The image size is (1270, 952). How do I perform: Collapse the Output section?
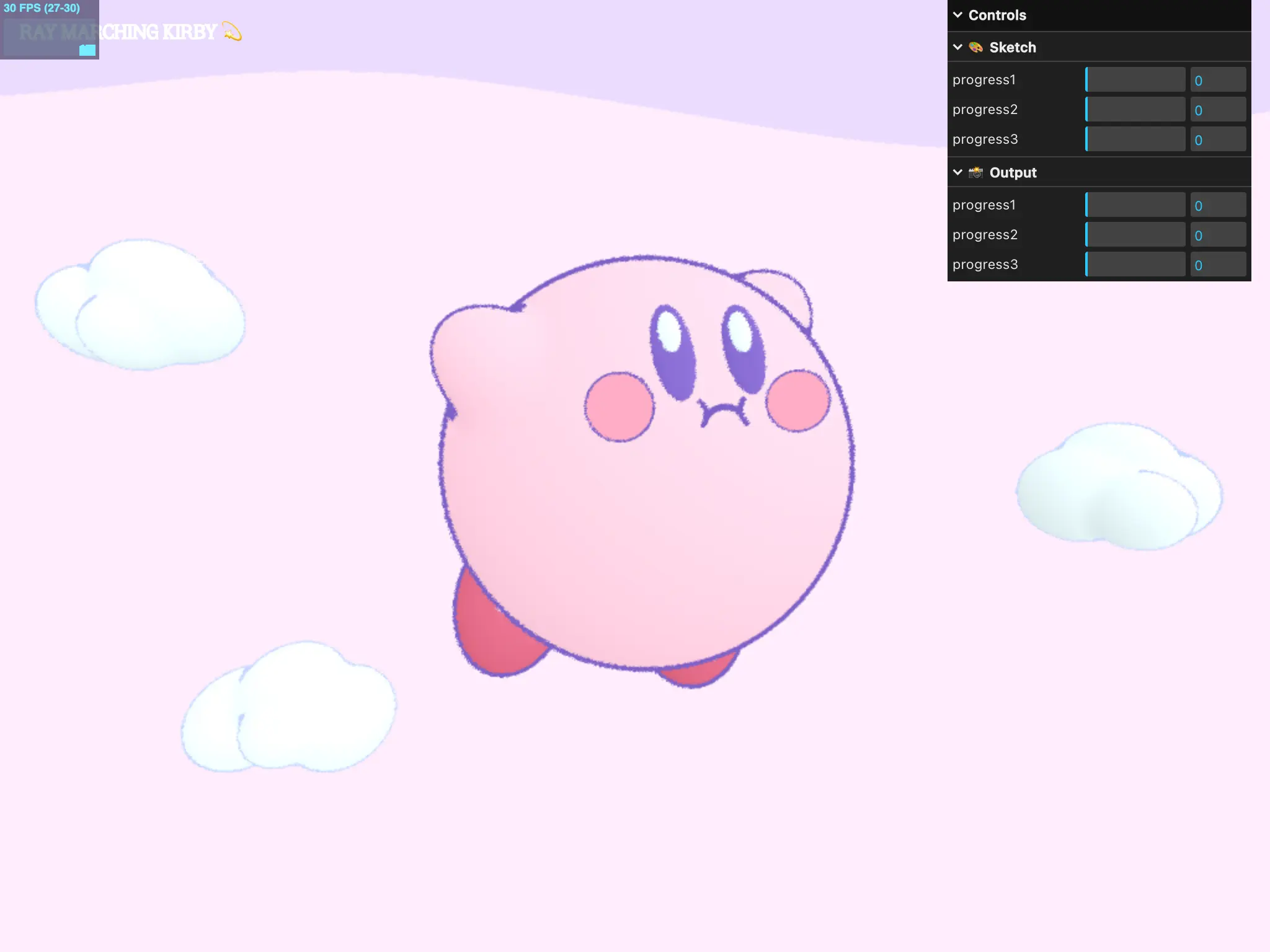coord(957,172)
